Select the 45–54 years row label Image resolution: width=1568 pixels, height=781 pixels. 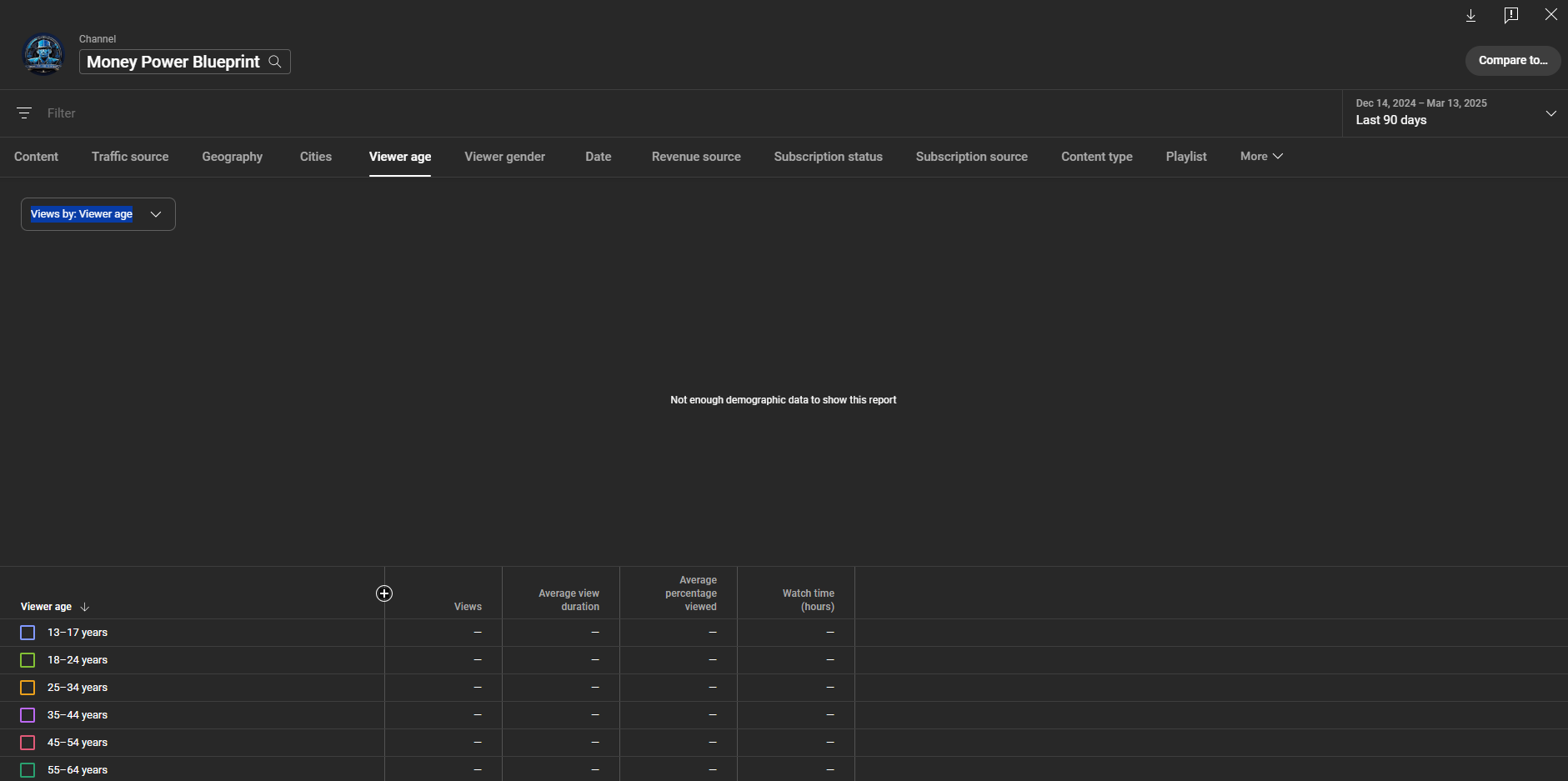tap(78, 743)
